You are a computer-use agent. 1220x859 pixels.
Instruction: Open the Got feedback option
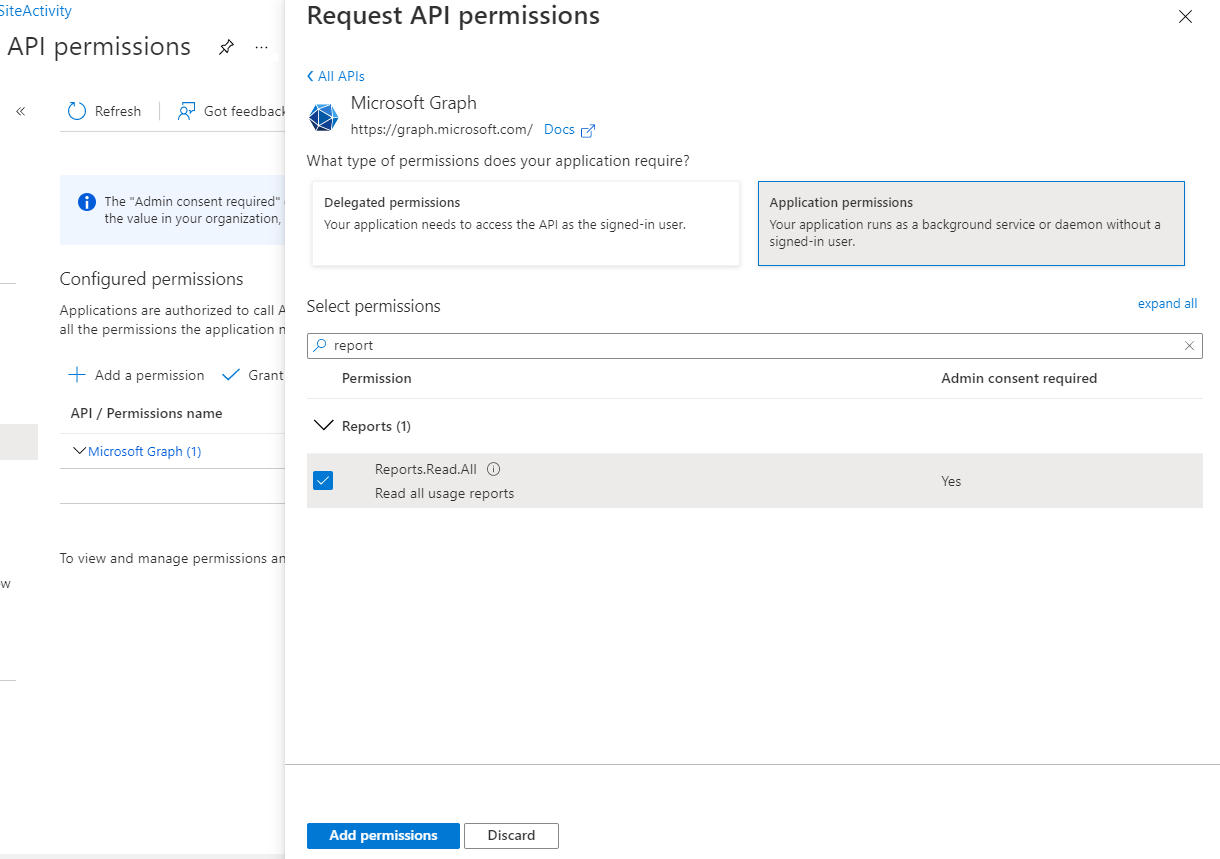pyautogui.click(x=232, y=111)
